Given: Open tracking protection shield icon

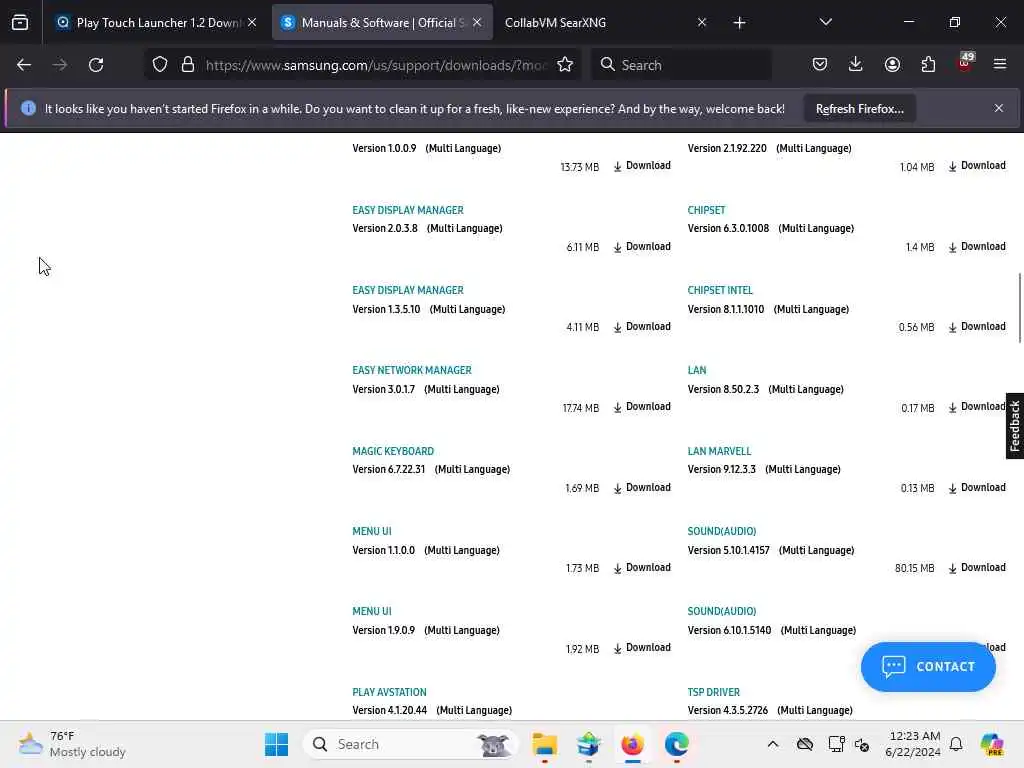Looking at the screenshot, I should click(160, 65).
